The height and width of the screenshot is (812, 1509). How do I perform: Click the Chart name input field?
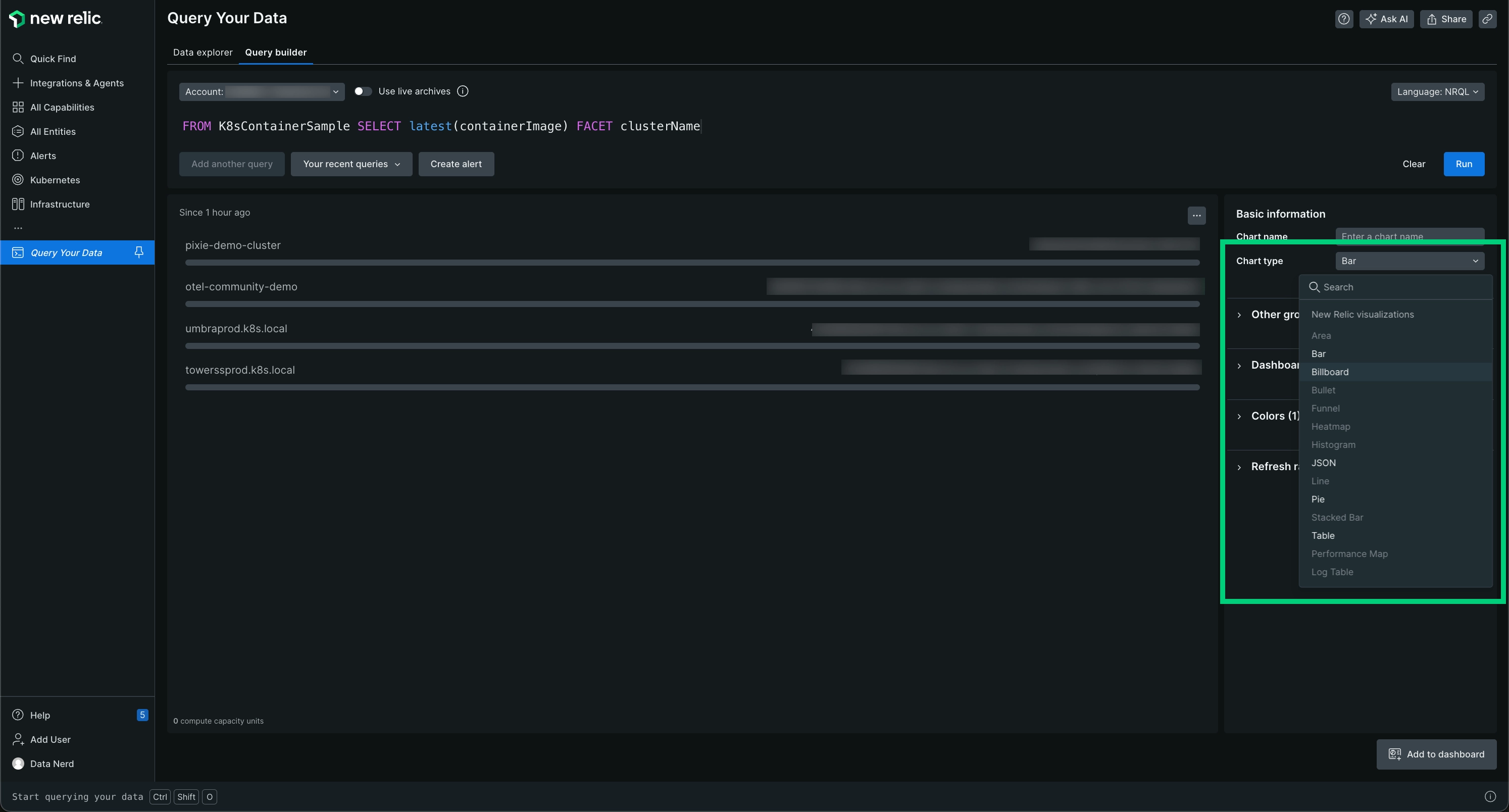(1410, 235)
